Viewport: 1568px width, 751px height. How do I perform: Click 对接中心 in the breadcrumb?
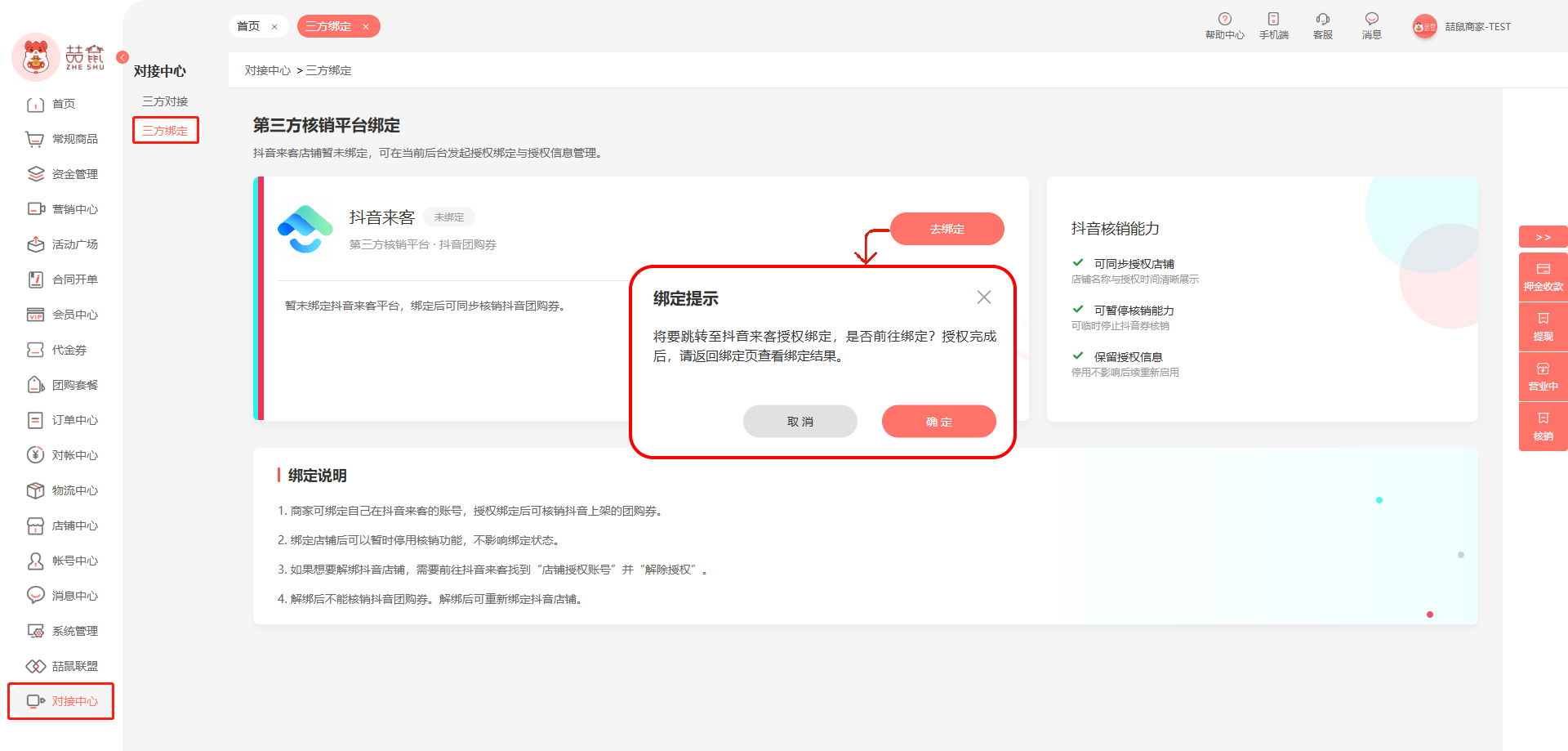point(268,71)
